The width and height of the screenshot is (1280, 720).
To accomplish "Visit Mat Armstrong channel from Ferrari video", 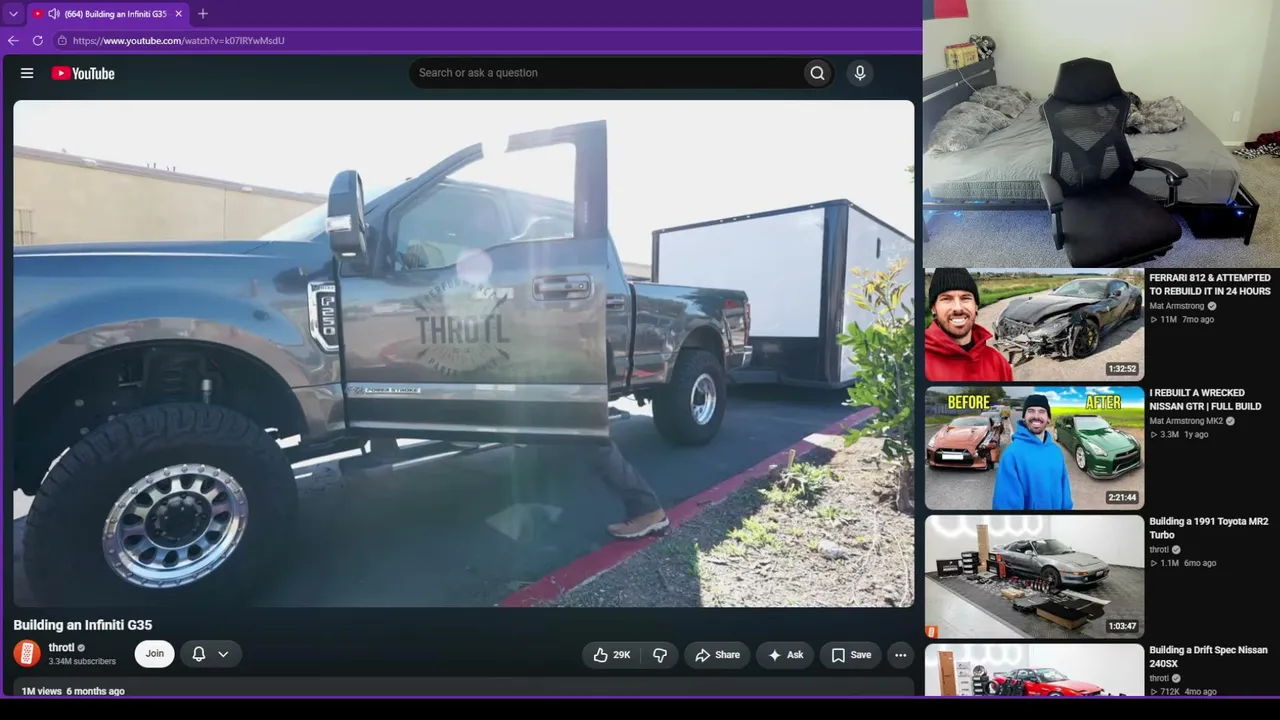I will pyautogui.click(x=1177, y=306).
